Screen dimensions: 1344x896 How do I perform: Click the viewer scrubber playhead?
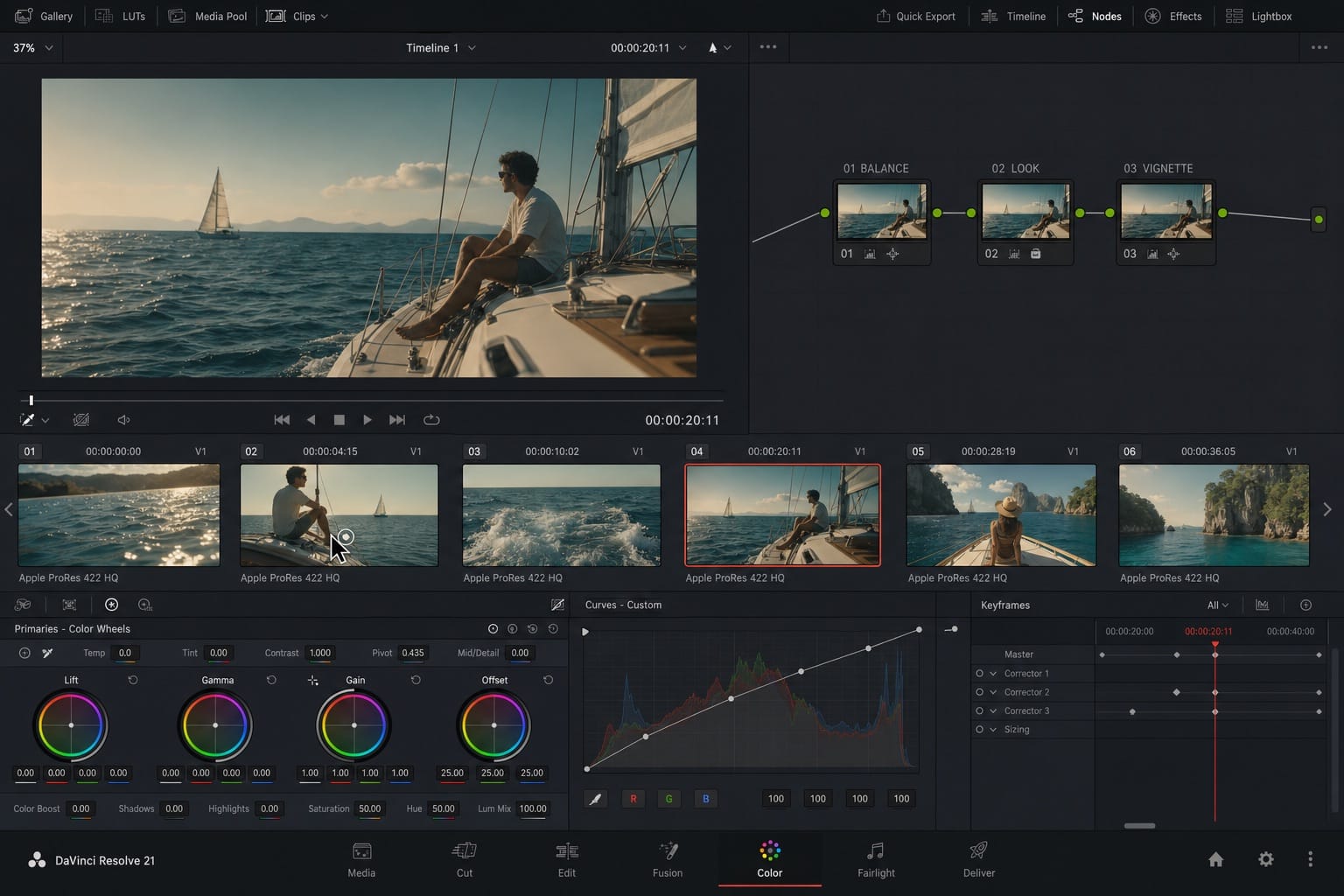tap(31, 401)
